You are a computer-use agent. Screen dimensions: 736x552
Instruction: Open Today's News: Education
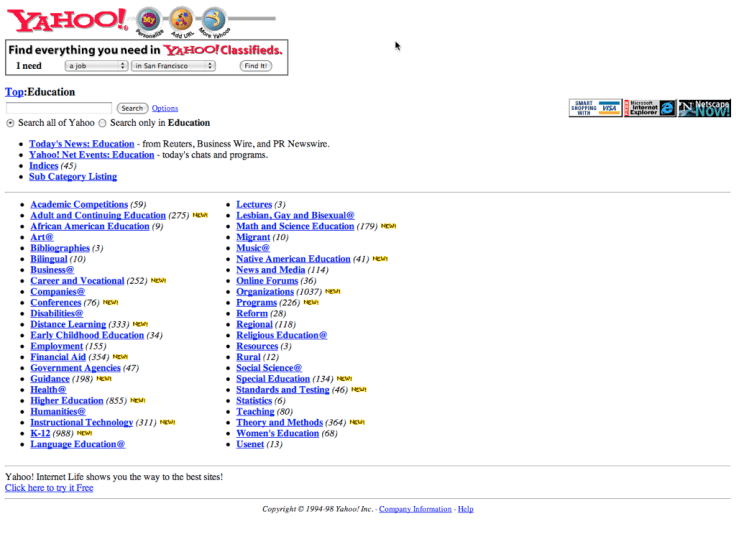82,144
